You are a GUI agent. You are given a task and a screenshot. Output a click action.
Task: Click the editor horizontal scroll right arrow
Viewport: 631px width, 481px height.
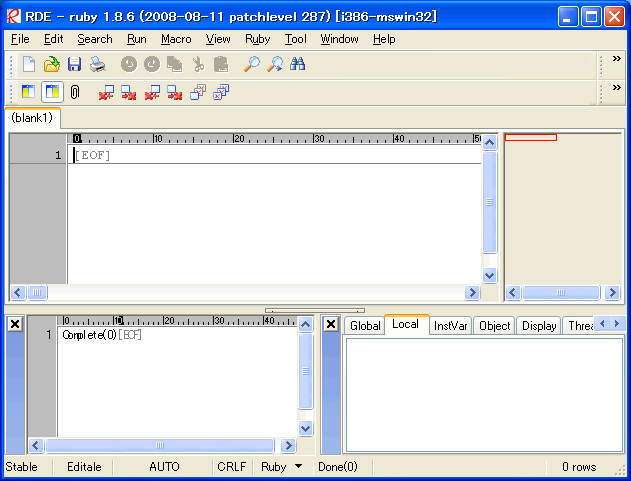click(x=472, y=292)
